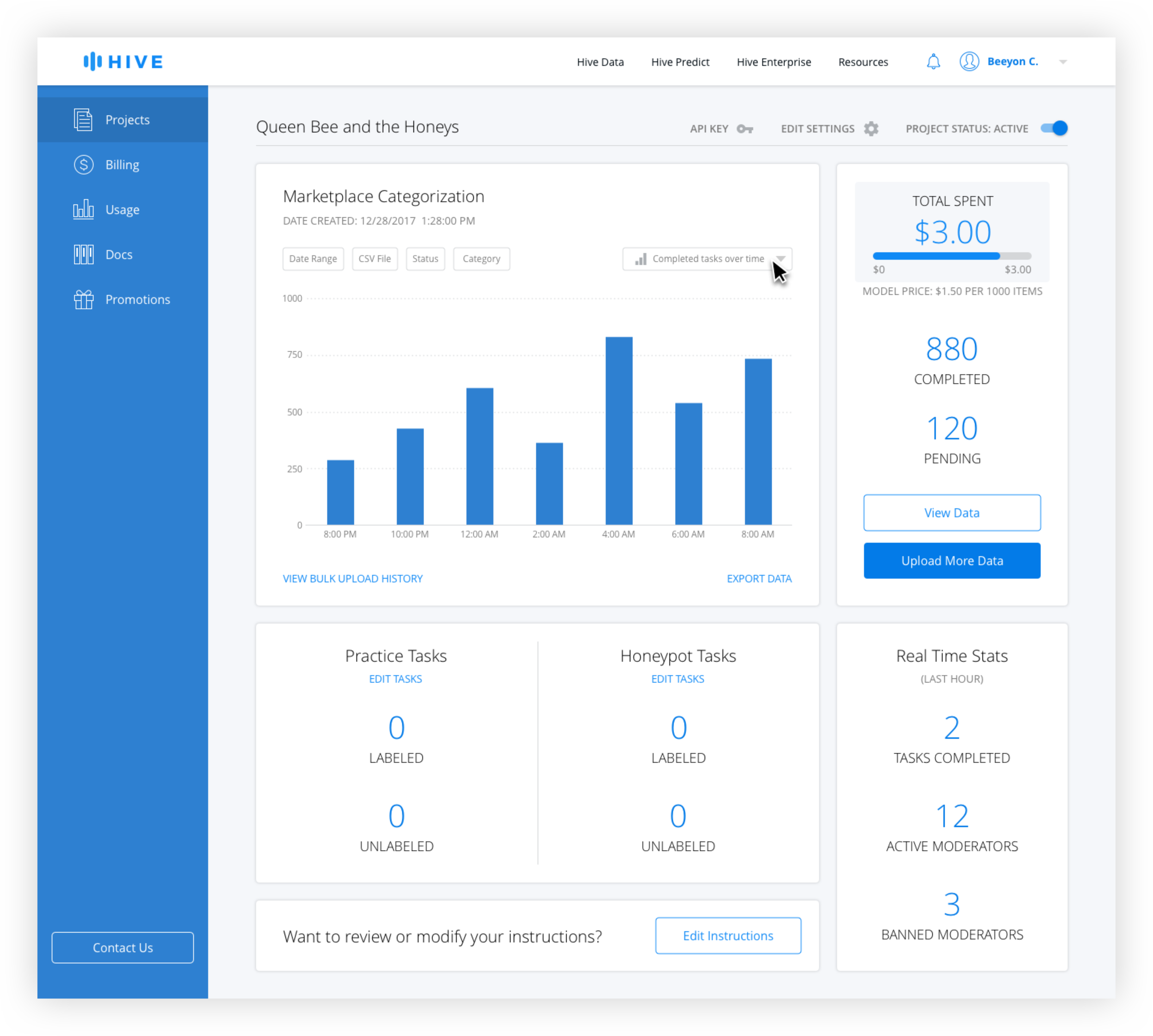
Task: Click the API KEY label
Action: coord(709,129)
